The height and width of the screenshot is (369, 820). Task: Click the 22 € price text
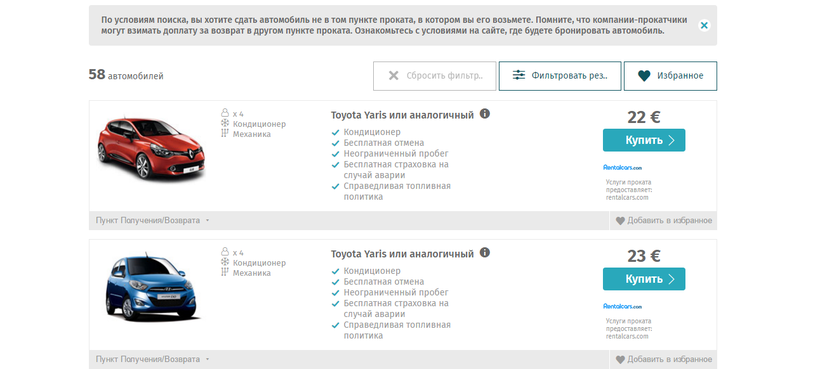(x=644, y=117)
